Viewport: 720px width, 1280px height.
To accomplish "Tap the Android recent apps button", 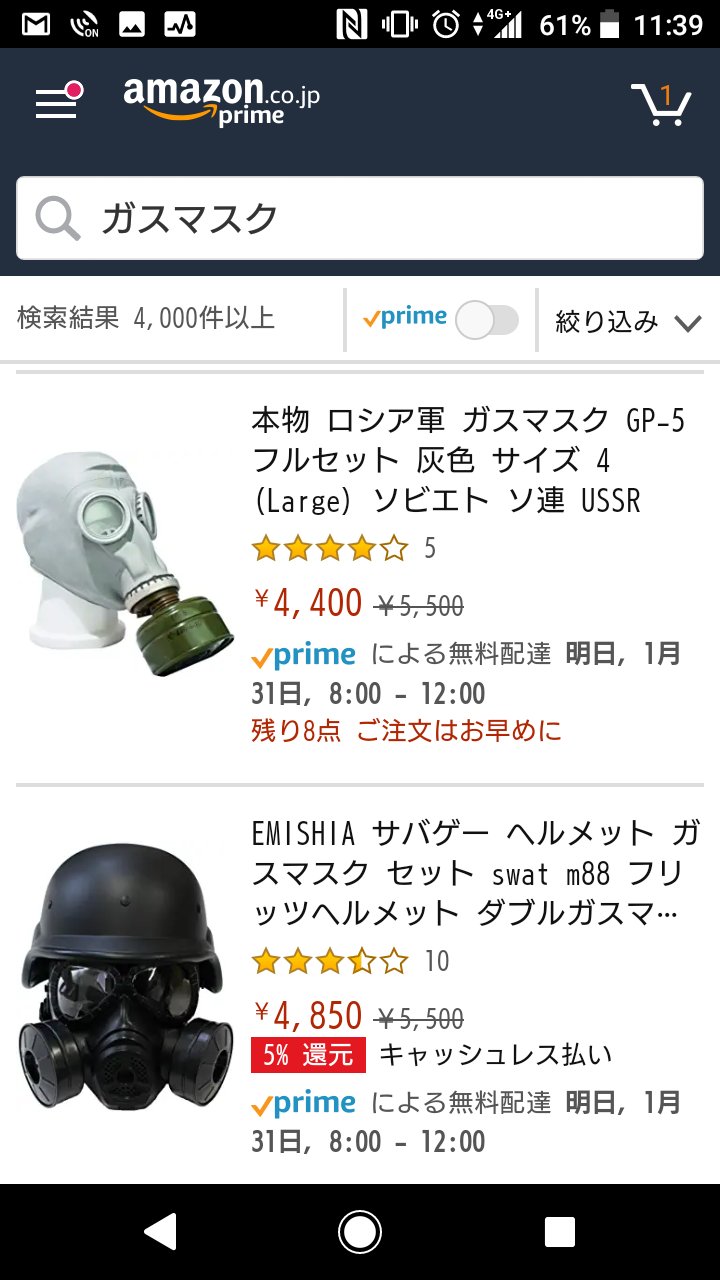I will tap(559, 1232).
